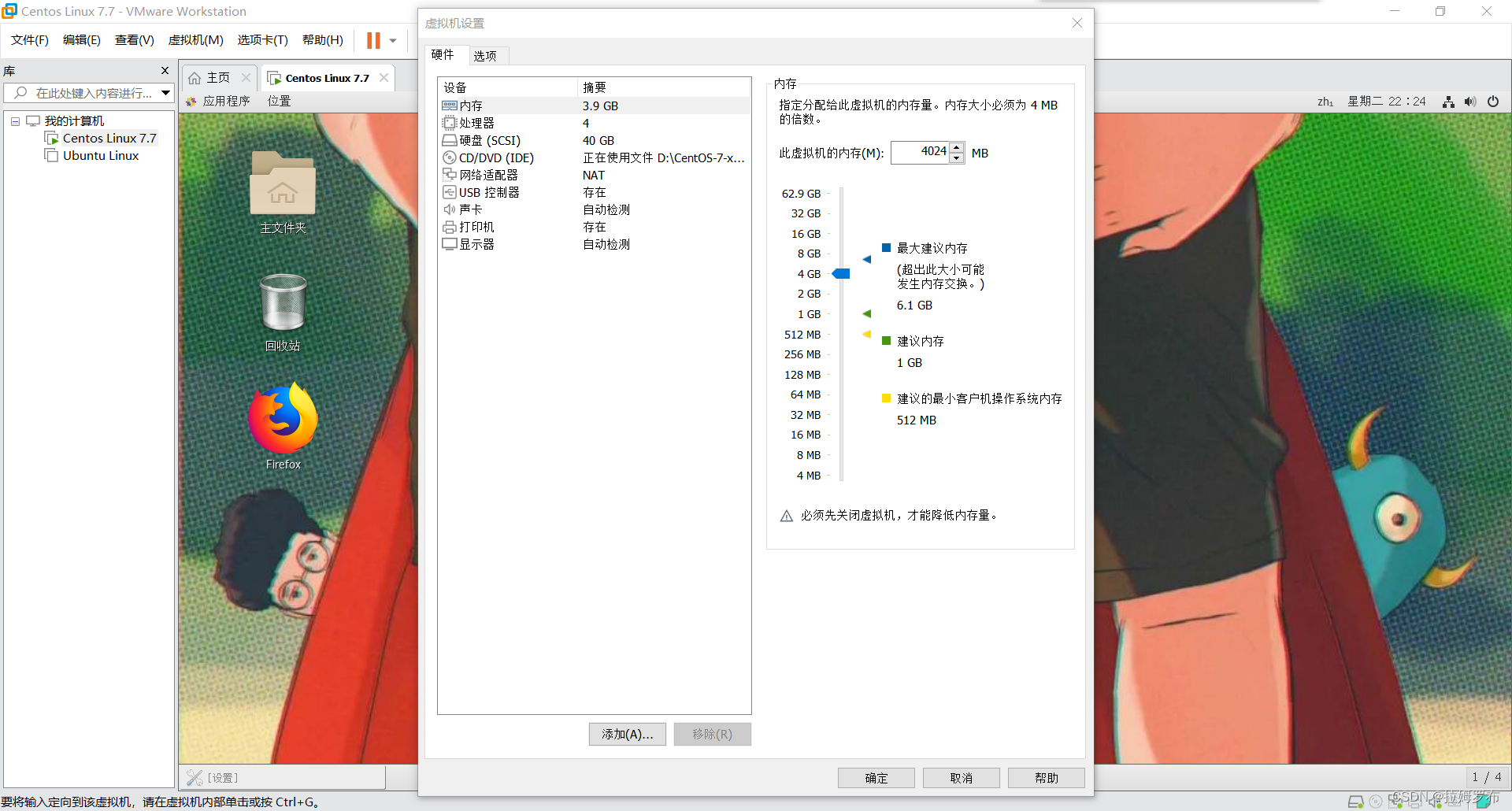Screen dimensions: 1512x811
Task: Switch to the 选项 options tab
Action: click(485, 56)
